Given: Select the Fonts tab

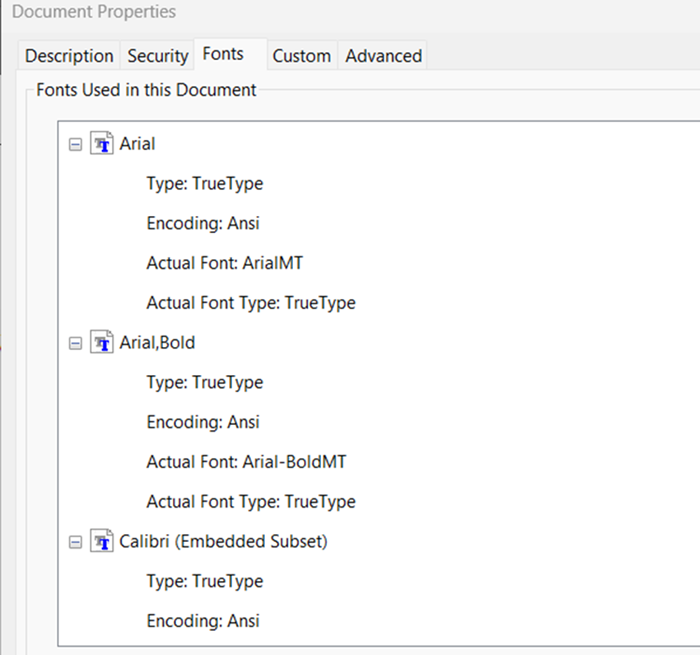Looking at the screenshot, I should pos(223,54).
